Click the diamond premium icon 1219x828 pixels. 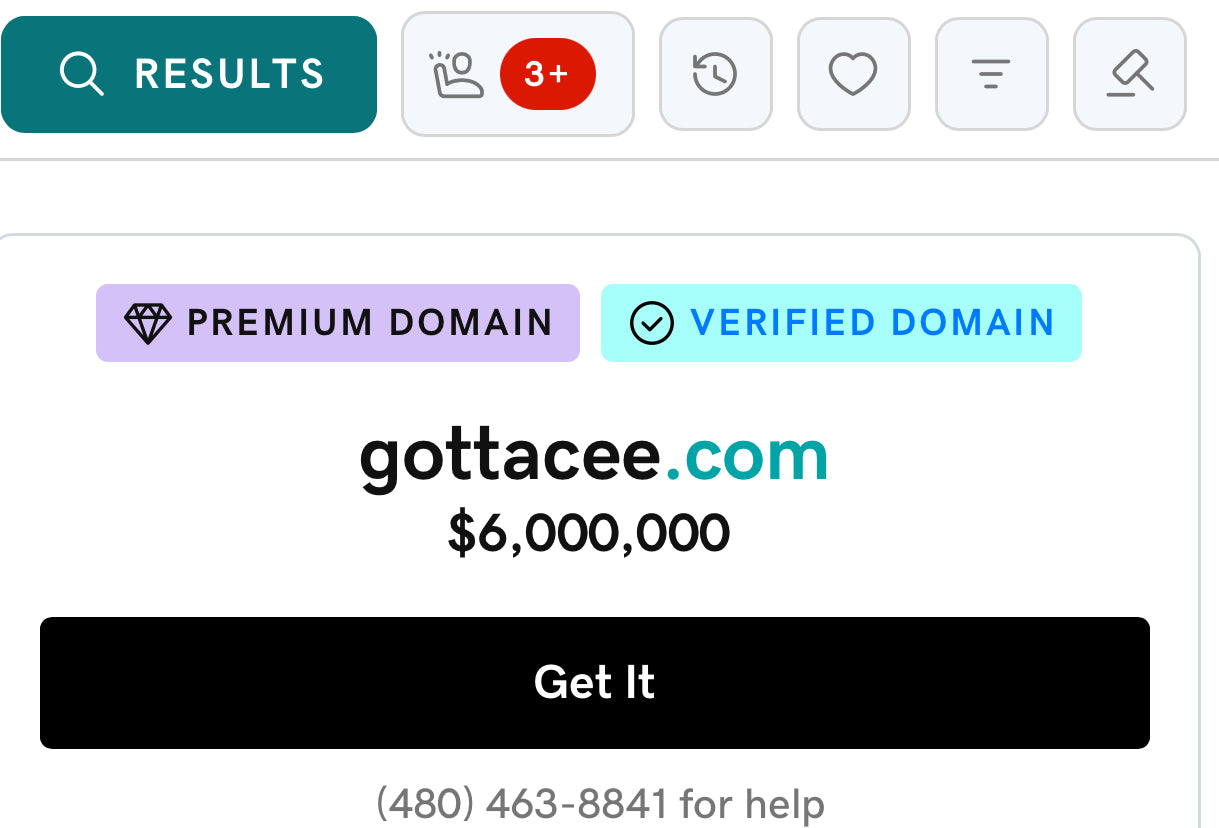148,323
